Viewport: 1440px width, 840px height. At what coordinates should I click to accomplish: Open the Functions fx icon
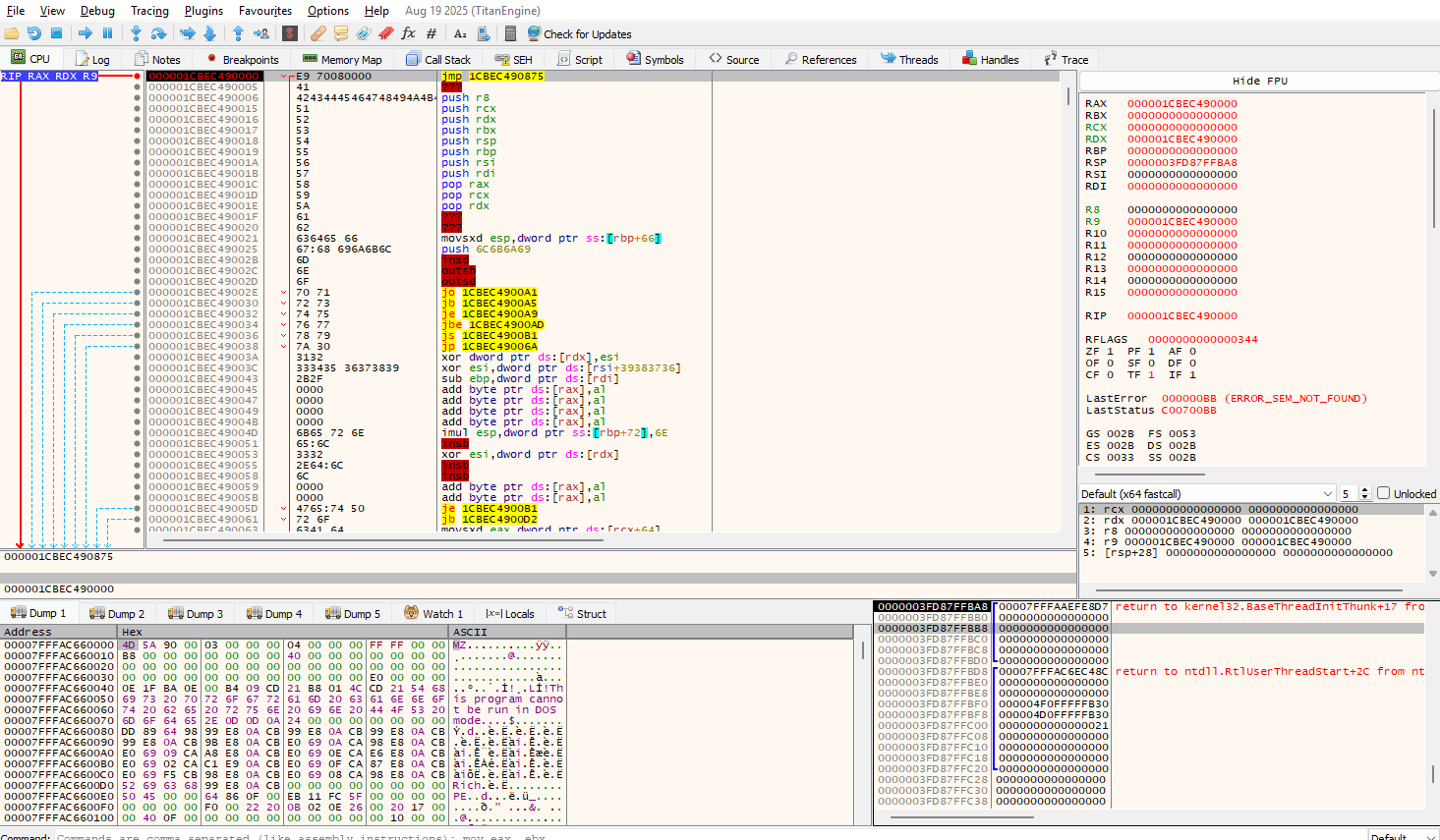pos(409,33)
